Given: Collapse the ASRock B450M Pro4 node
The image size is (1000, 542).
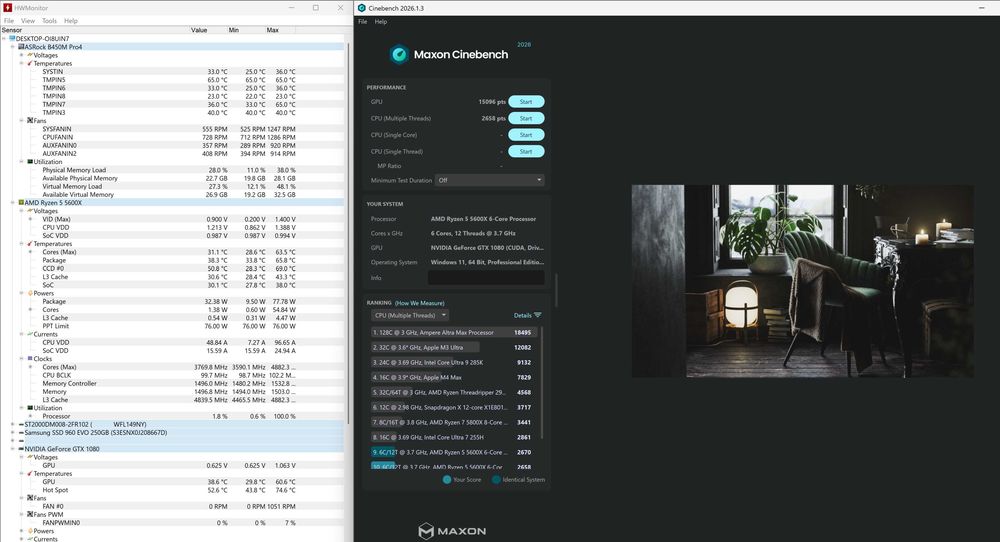Looking at the screenshot, I should (13, 47).
